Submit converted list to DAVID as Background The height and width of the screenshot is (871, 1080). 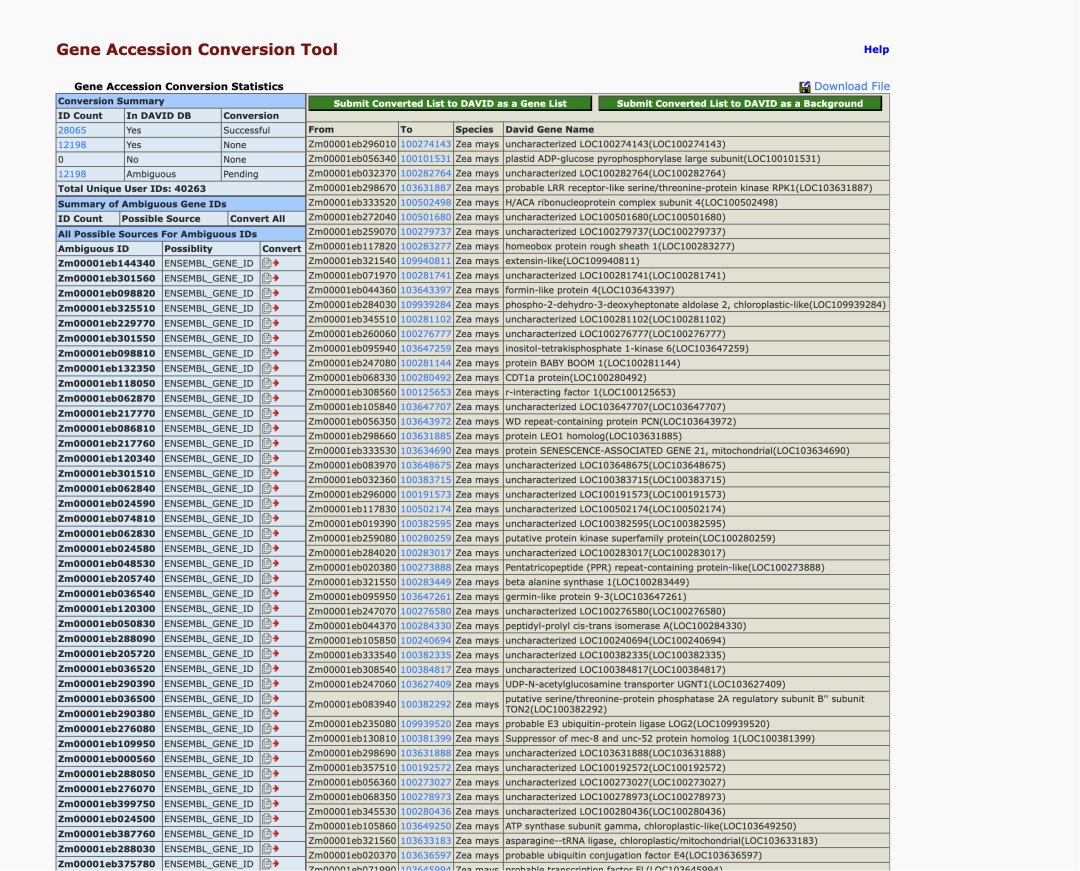point(740,103)
